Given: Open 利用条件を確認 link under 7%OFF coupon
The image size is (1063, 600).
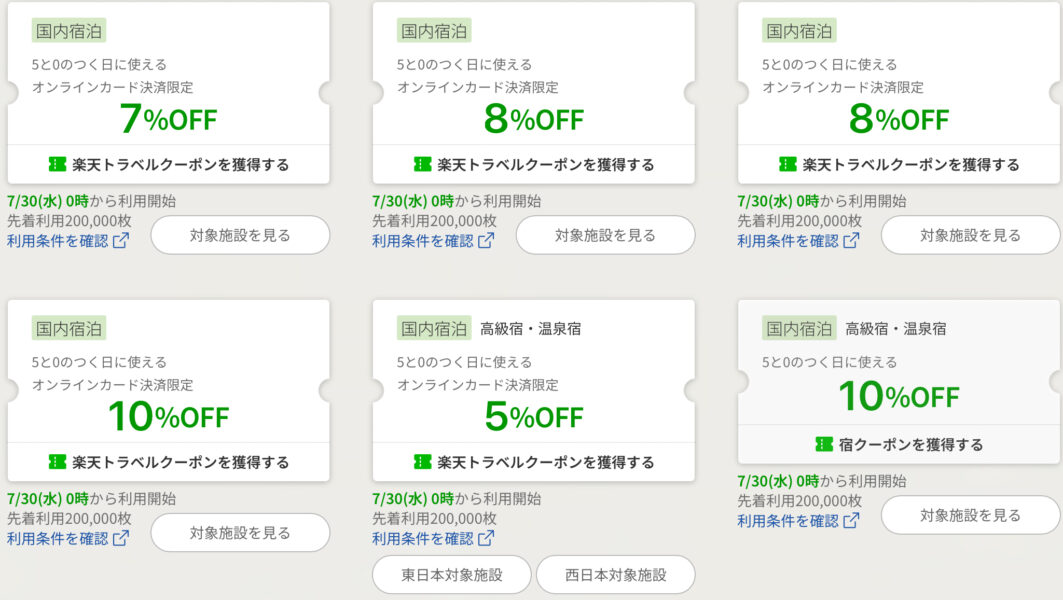Looking at the screenshot, I should (57, 241).
